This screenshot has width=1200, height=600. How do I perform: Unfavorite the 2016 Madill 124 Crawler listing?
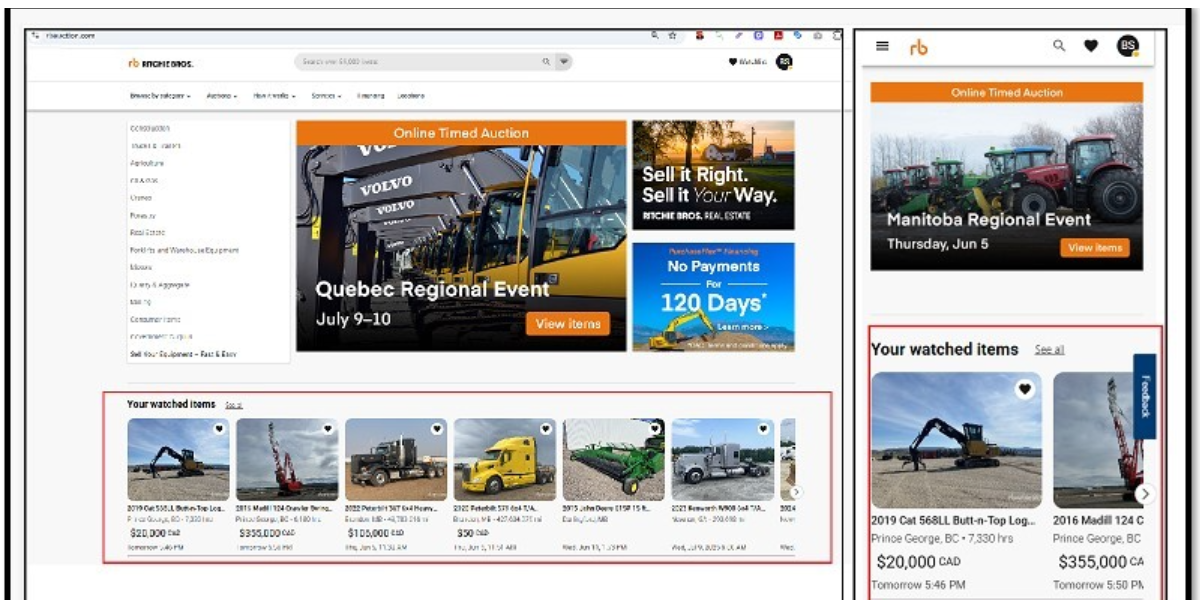coord(327,428)
